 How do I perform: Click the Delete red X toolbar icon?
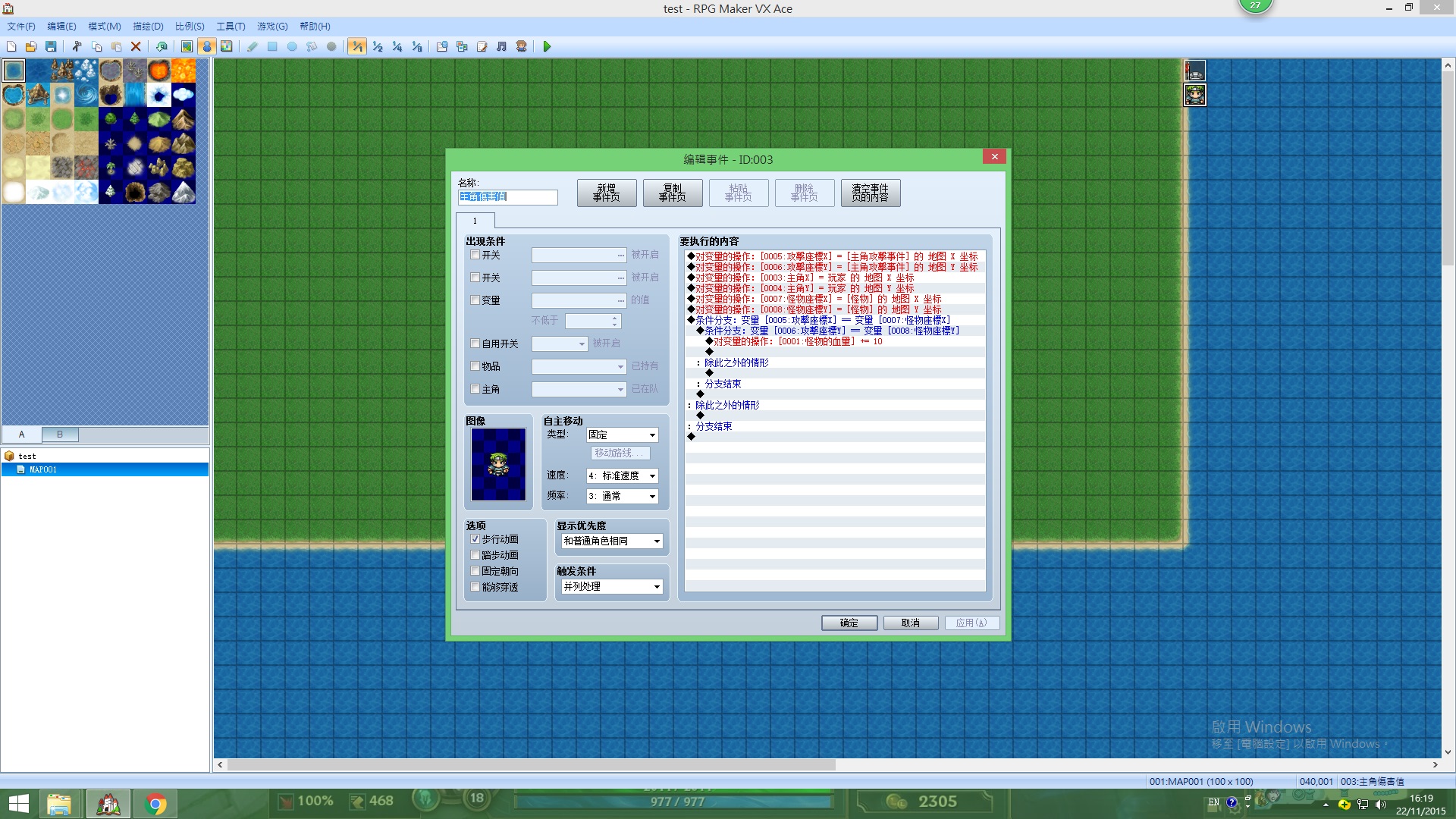(136, 47)
